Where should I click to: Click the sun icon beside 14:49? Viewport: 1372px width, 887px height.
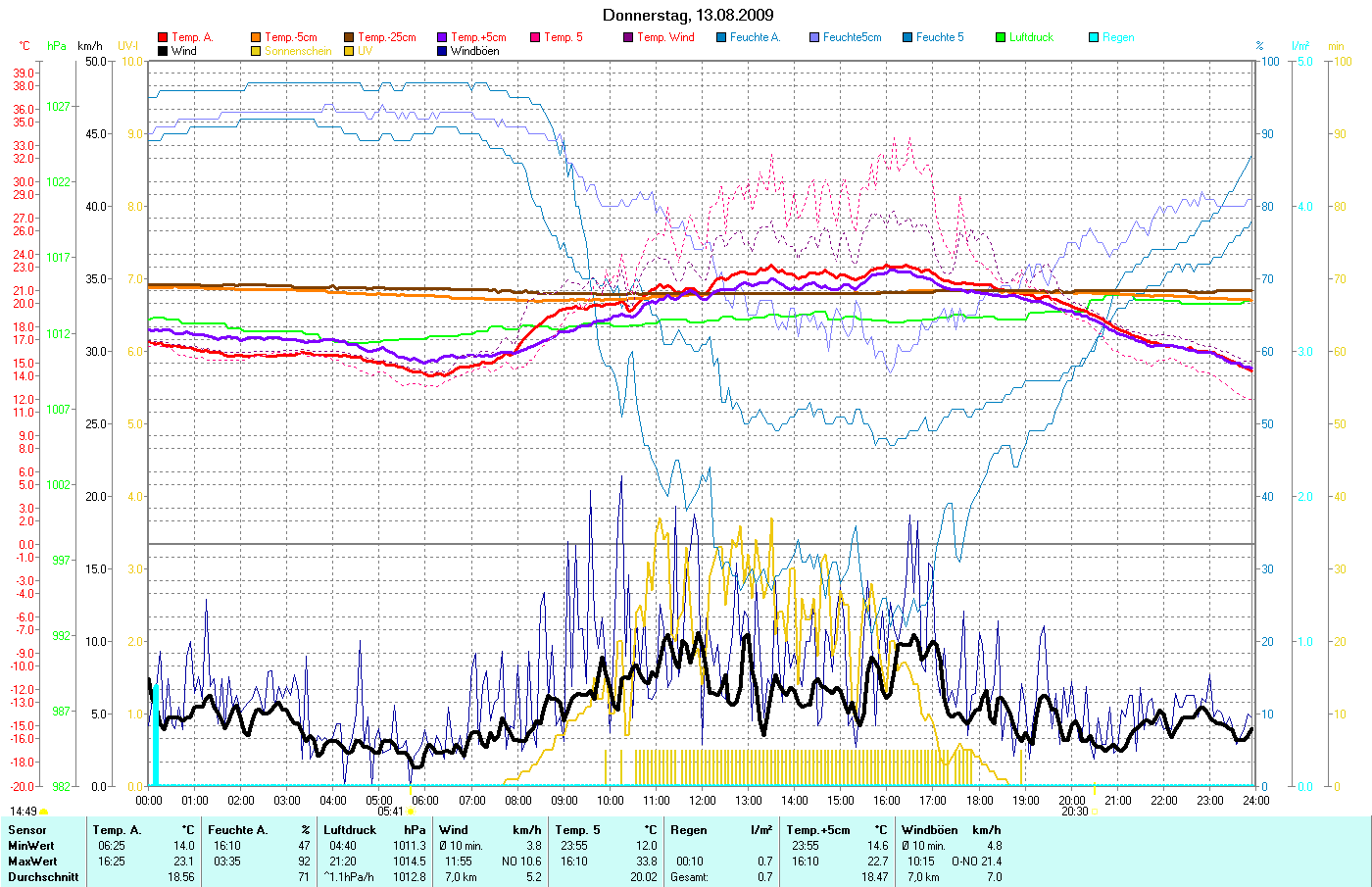pyautogui.click(x=43, y=812)
